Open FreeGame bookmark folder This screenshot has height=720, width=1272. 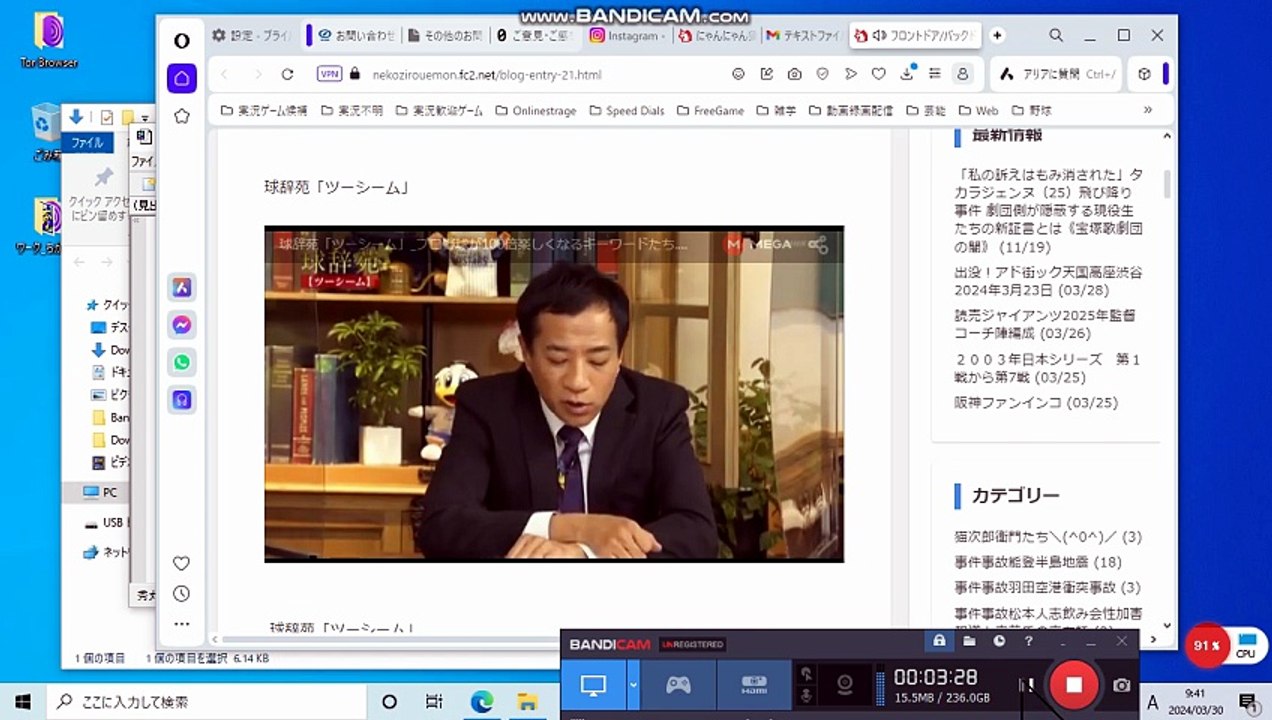click(x=711, y=111)
